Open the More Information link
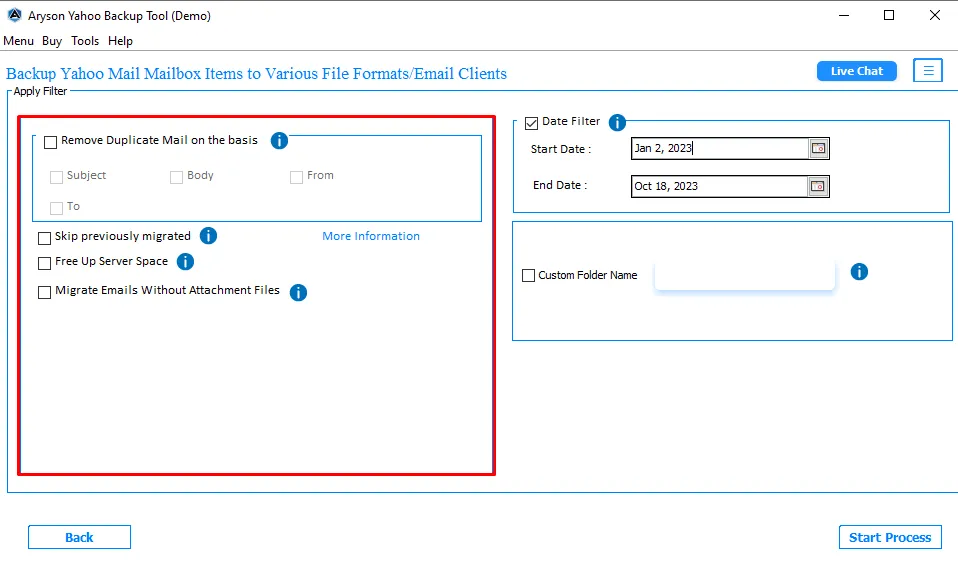The width and height of the screenshot is (958, 563). [371, 236]
